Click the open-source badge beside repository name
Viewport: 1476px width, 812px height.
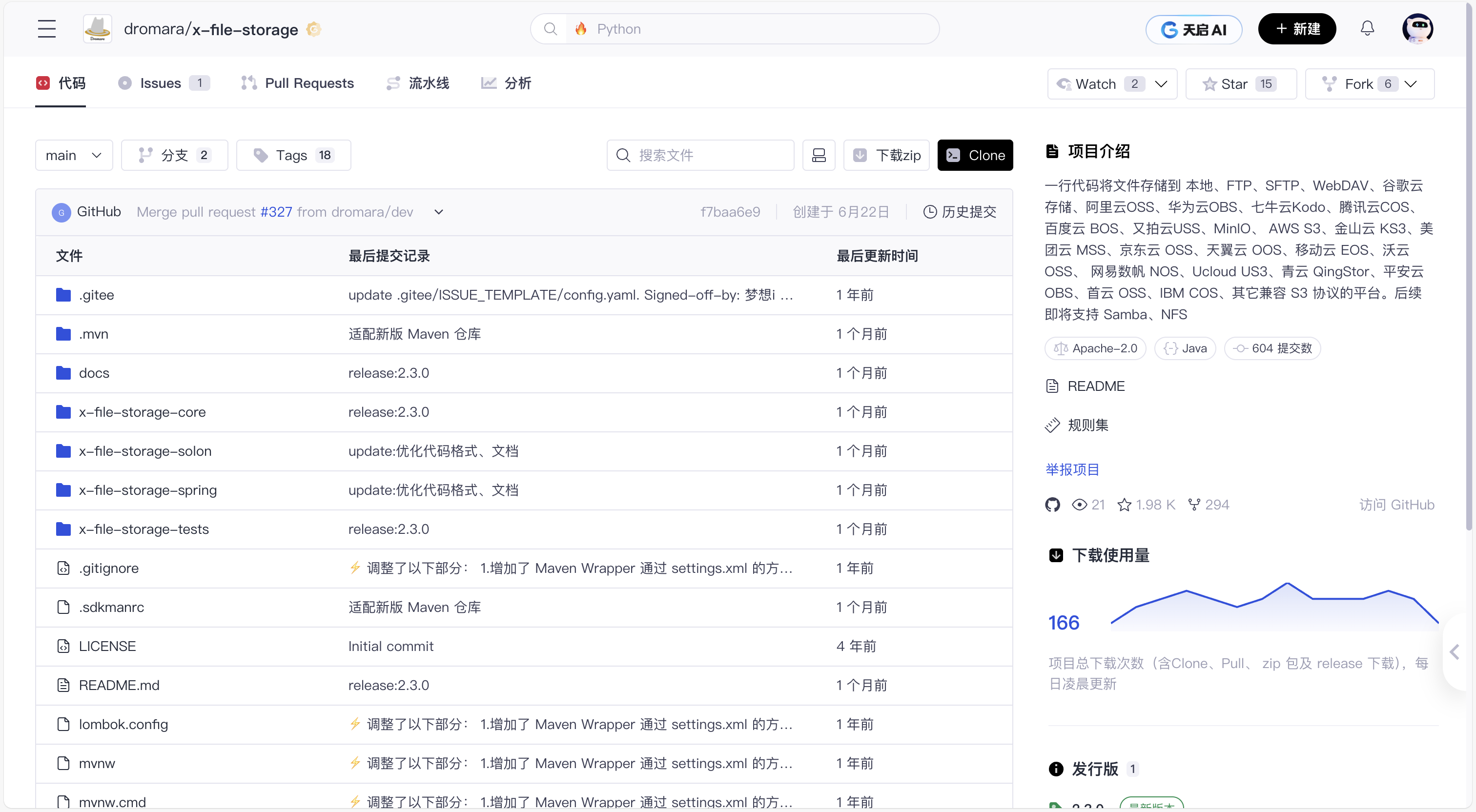click(313, 29)
